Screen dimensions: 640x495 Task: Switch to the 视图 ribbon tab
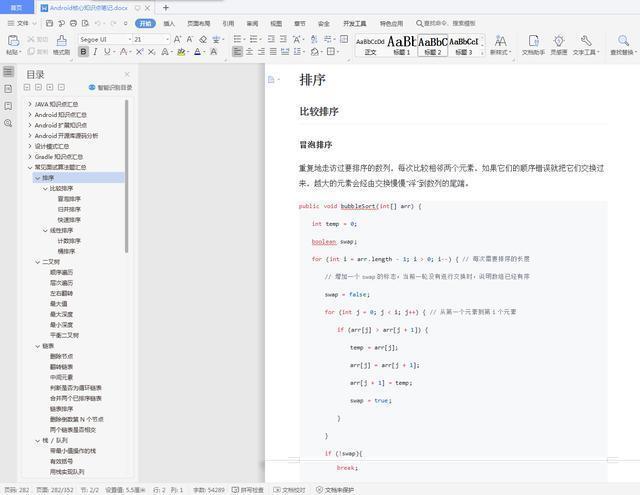tap(276, 23)
